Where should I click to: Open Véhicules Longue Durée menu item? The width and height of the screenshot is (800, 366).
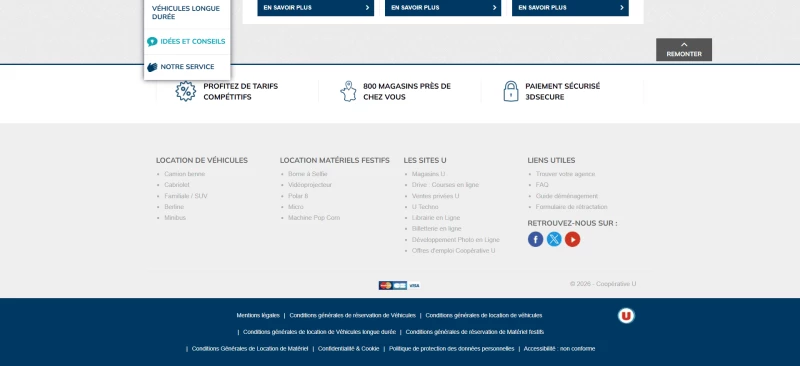coord(187,13)
